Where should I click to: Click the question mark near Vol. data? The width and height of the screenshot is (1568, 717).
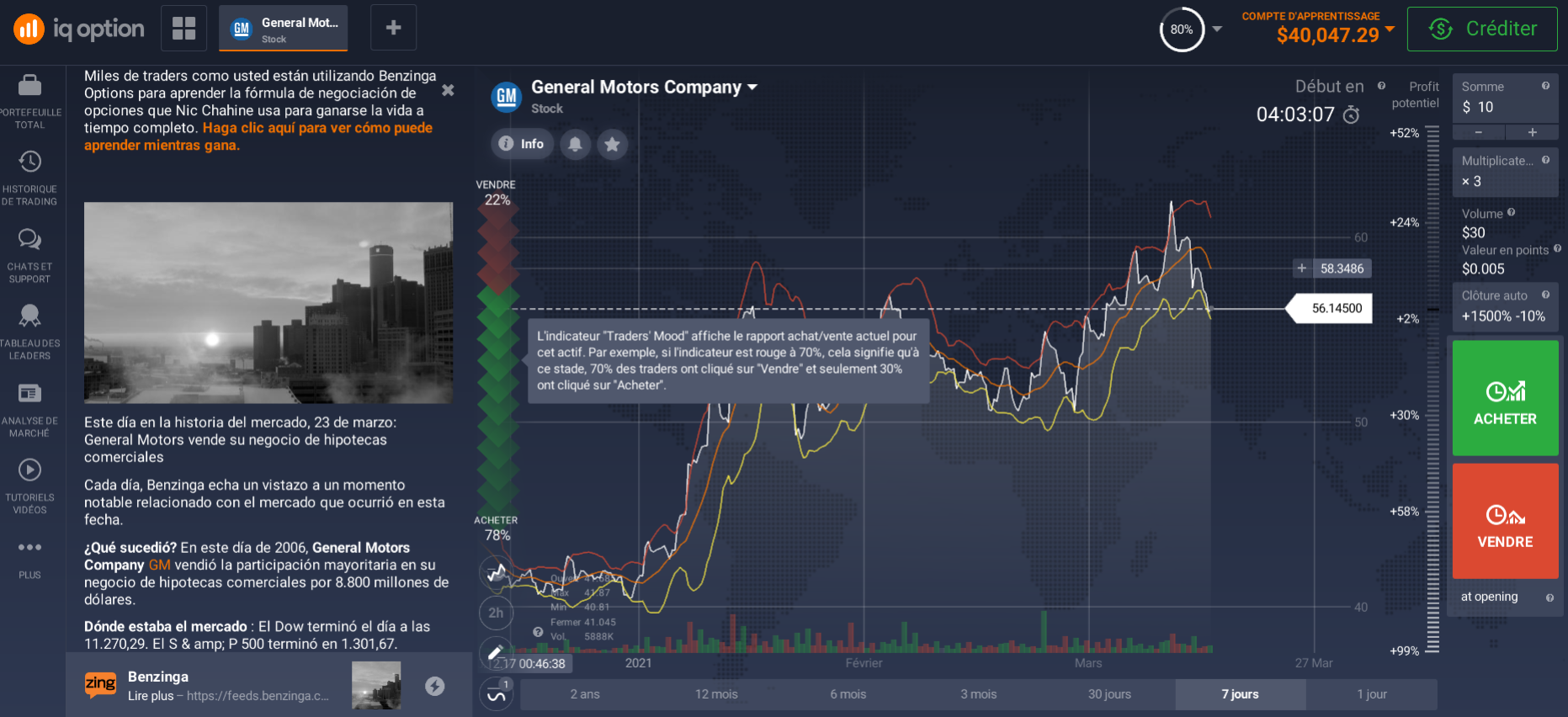click(538, 632)
